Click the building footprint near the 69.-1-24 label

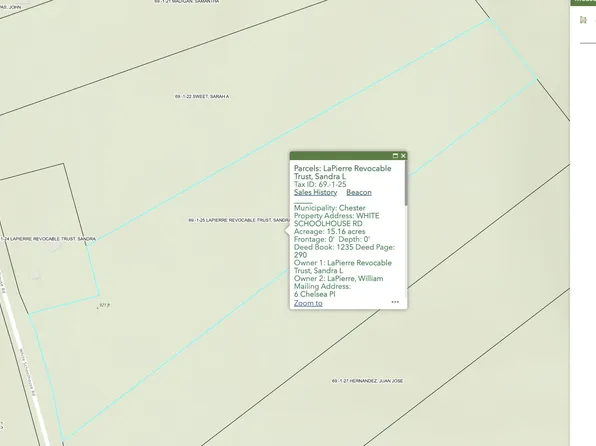click(56, 247)
